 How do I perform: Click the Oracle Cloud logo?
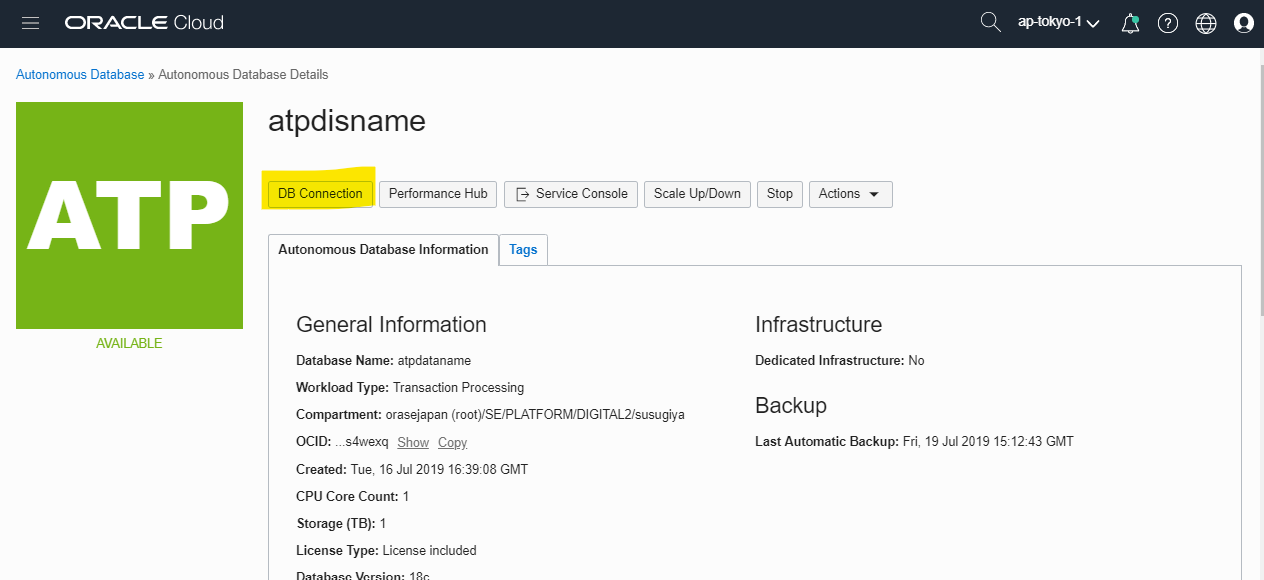(142, 22)
